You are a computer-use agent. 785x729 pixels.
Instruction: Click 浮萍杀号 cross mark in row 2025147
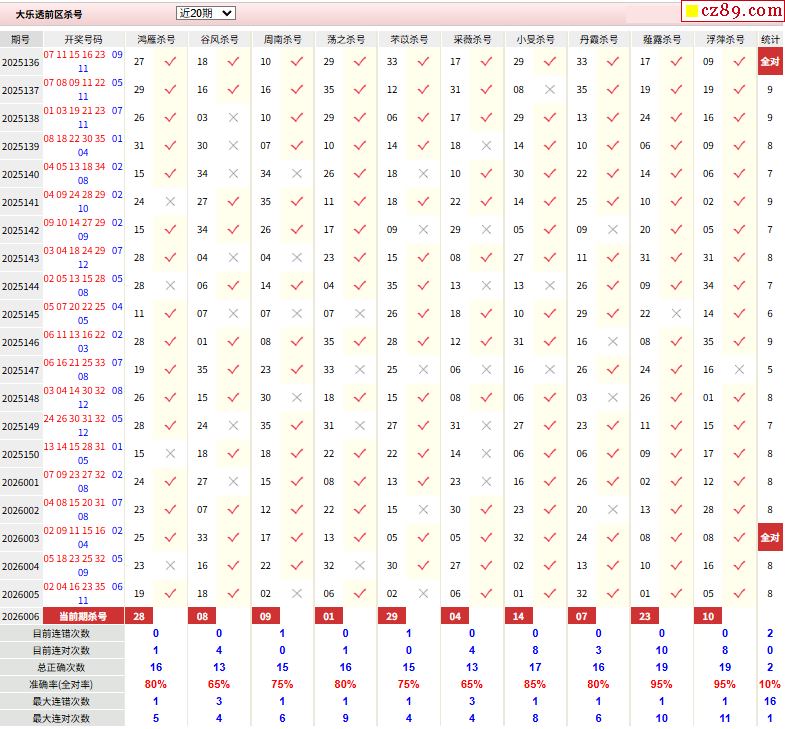pyautogui.click(x=739, y=370)
